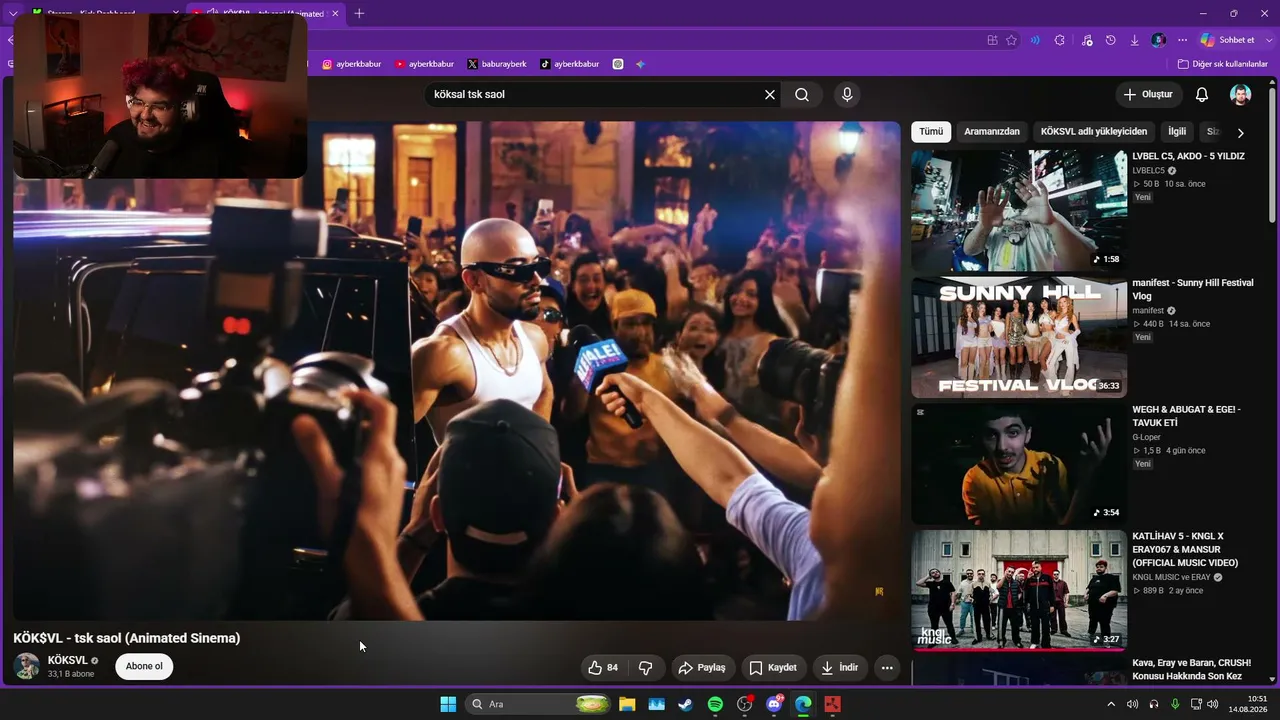1280x720 pixels.
Task: Open the YouTube ayberkbabur bookmark
Action: pos(424,64)
